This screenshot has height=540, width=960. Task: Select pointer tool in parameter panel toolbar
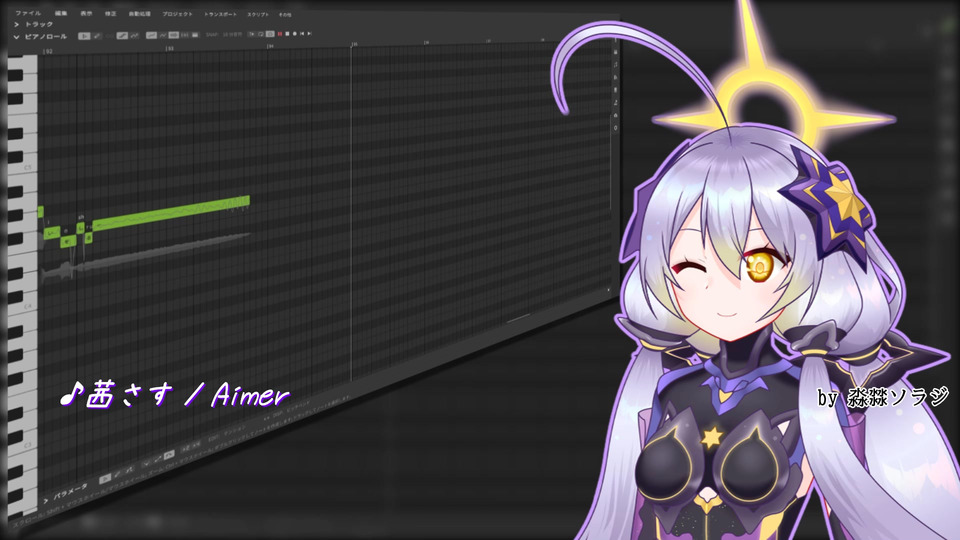point(105,479)
